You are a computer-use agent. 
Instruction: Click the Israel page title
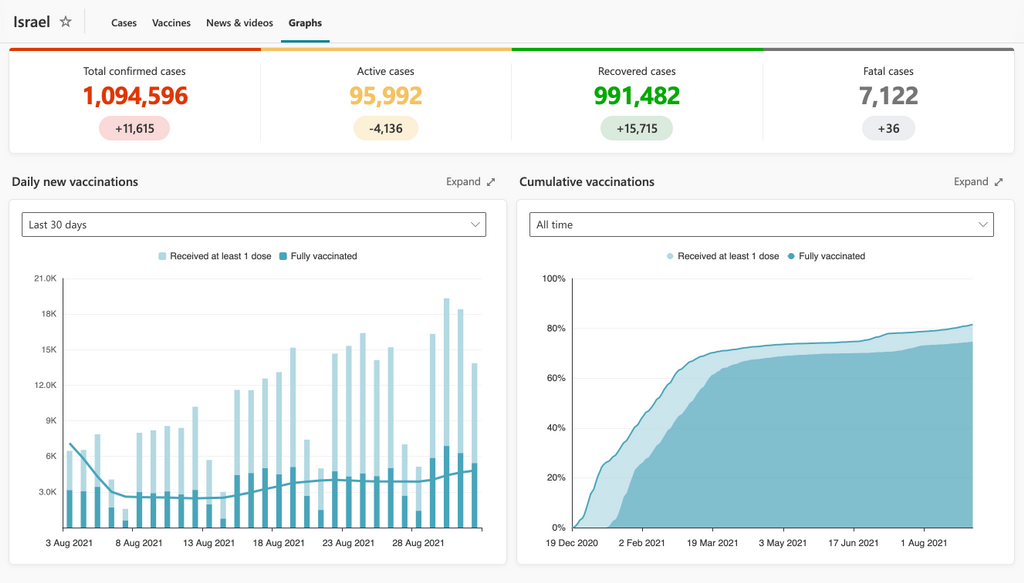coord(31,22)
